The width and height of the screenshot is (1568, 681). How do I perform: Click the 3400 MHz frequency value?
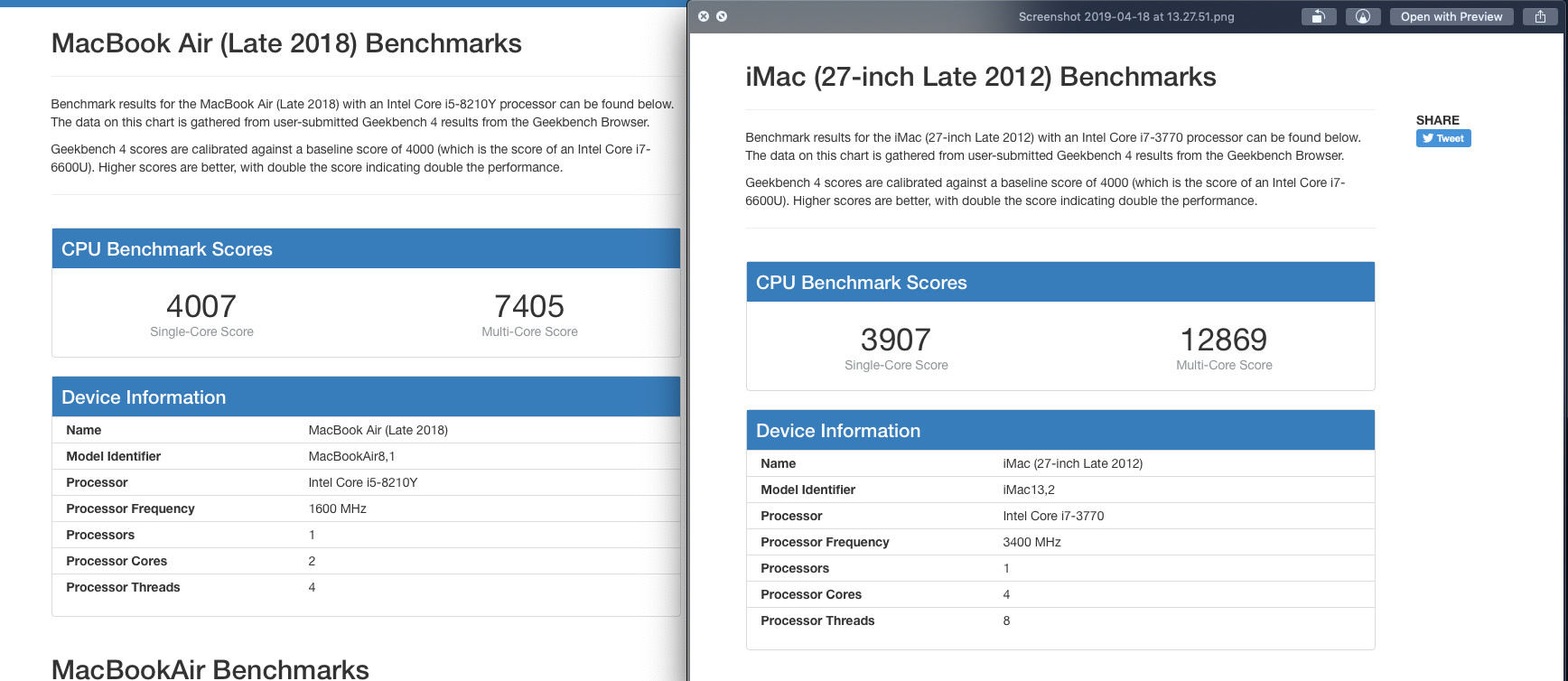click(x=1032, y=542)
